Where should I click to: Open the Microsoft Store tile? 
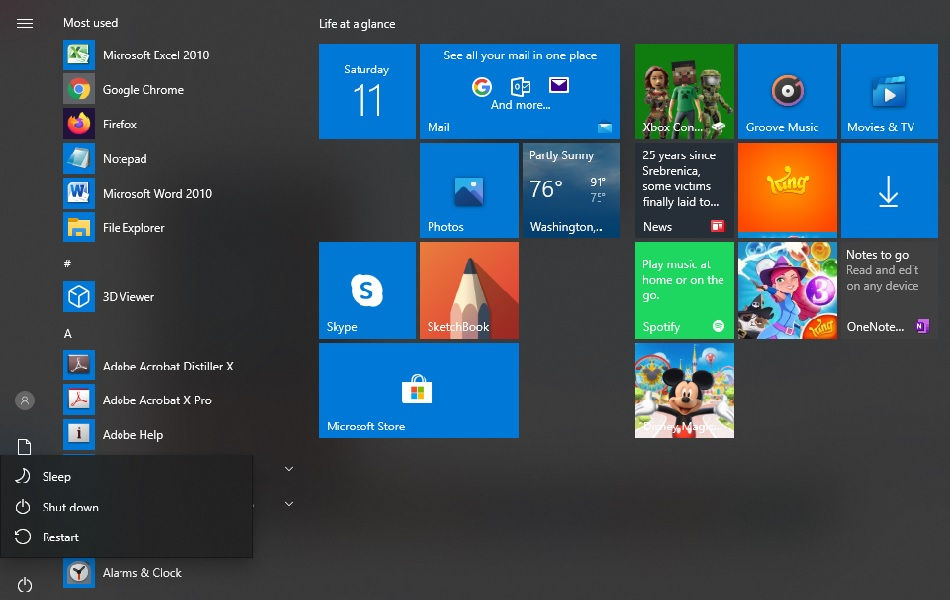tap(419, 390)
